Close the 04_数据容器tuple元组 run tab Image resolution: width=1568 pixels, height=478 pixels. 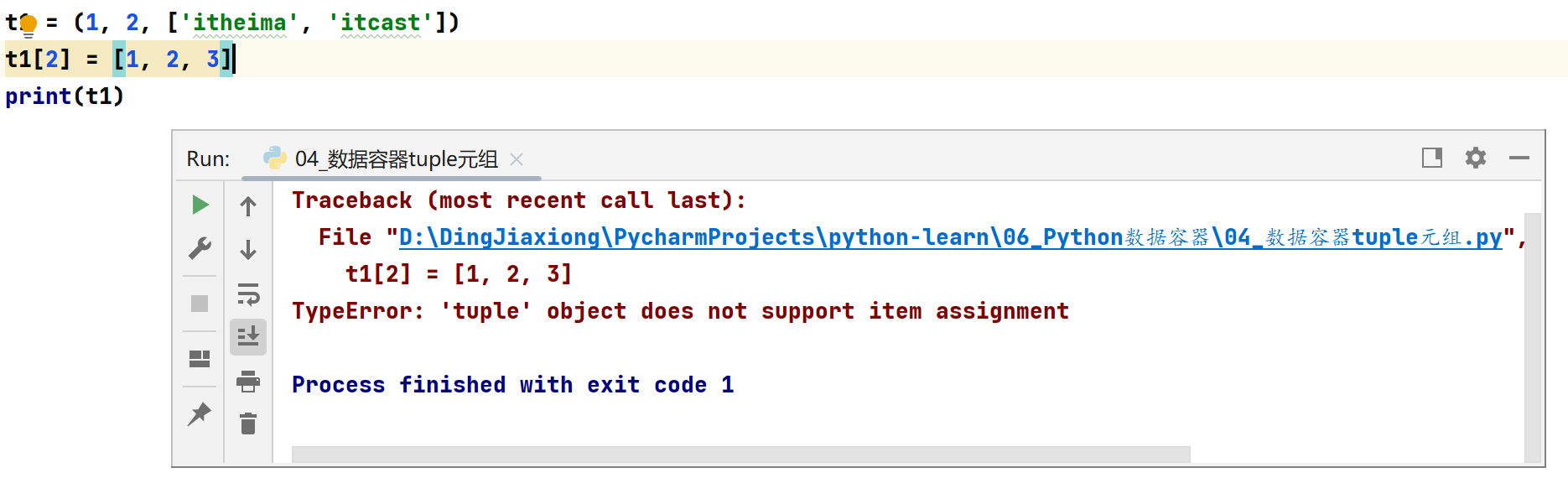(517, 159)
